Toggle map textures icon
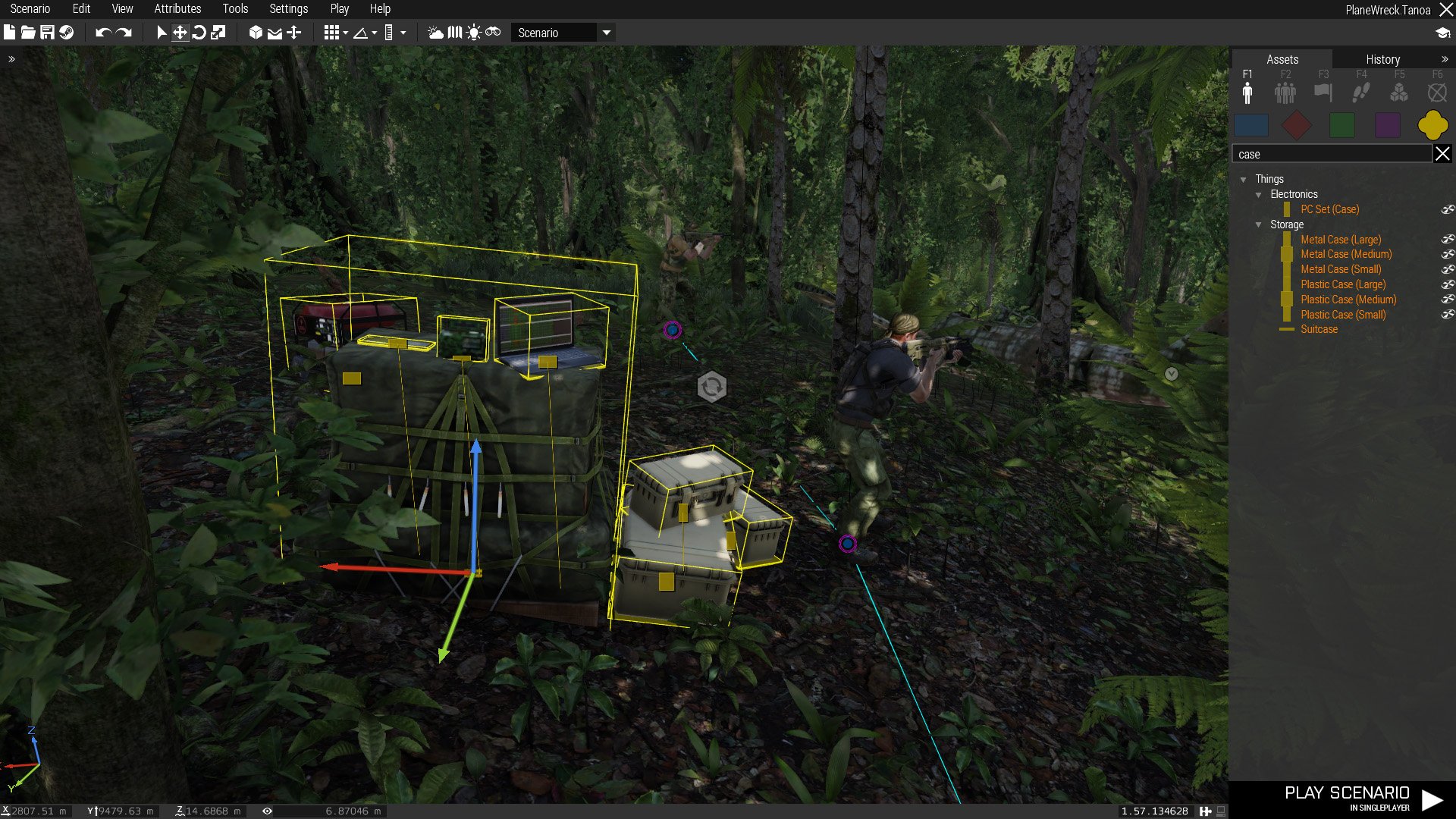Screen dimensions: 1456x819 454,33
